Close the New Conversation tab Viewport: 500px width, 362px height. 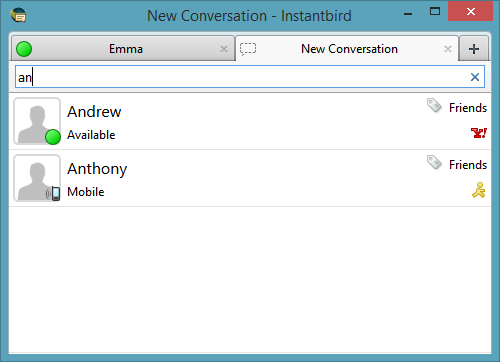[448, 49]
